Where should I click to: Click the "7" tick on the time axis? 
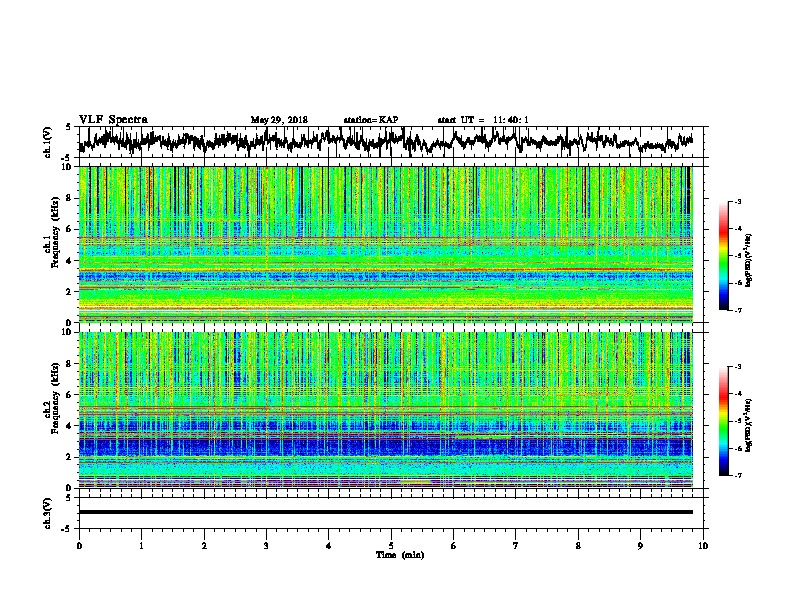(x=516, y=546)
